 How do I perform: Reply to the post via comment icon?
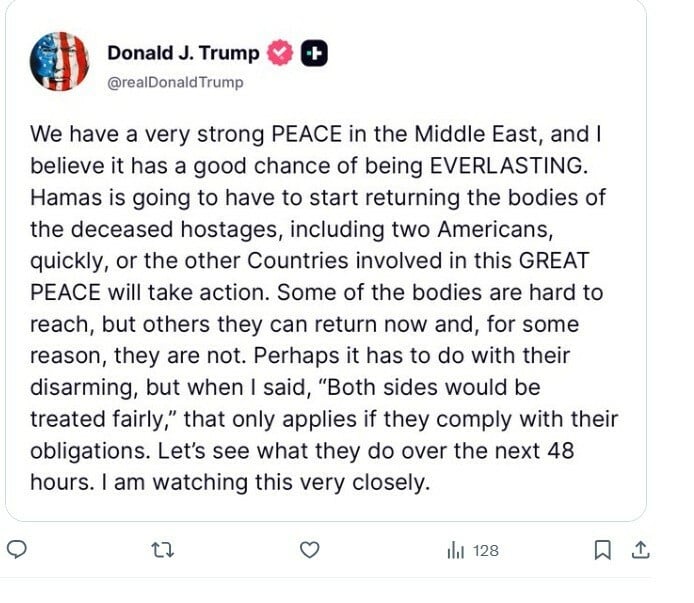click(16, 549)
